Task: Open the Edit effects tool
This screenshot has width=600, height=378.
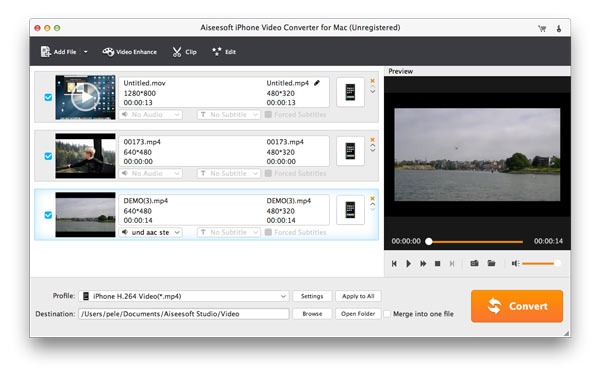Action: (x=224, y=52)
